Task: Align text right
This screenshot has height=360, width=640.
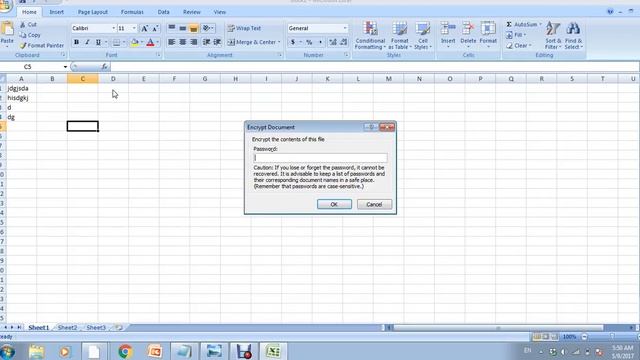Action: pyautogui.click(x=193, y=42)
